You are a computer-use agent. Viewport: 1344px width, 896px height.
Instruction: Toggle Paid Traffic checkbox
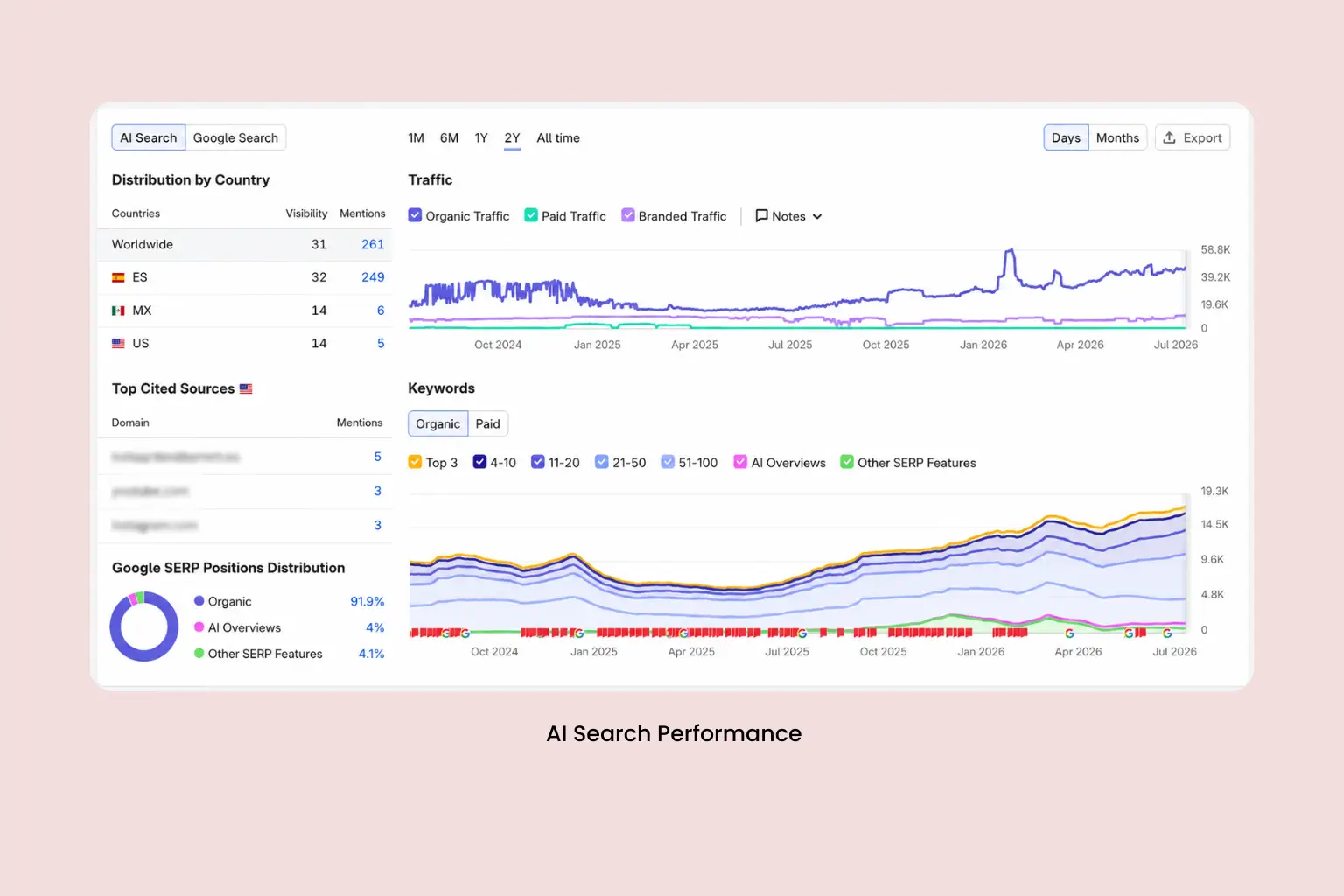pyautogui.click(x=531, y=215)
